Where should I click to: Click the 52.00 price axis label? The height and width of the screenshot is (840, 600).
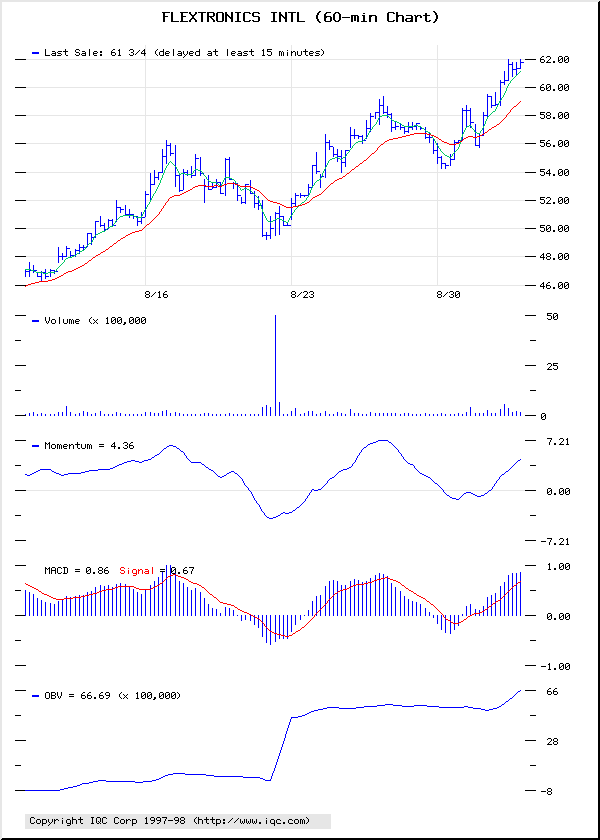[x=554, y=200]
